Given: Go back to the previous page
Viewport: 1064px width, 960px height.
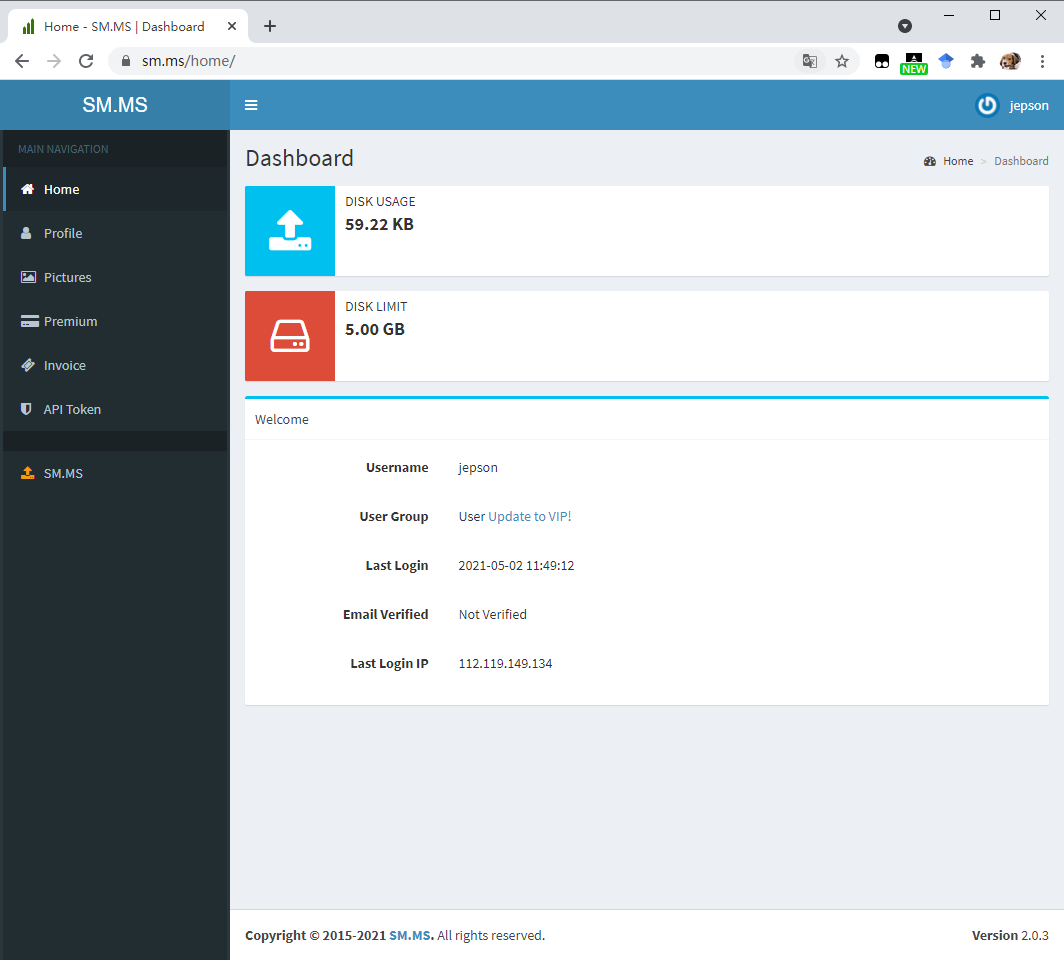Looking at the screenshot, I should (x=22, y=61).
